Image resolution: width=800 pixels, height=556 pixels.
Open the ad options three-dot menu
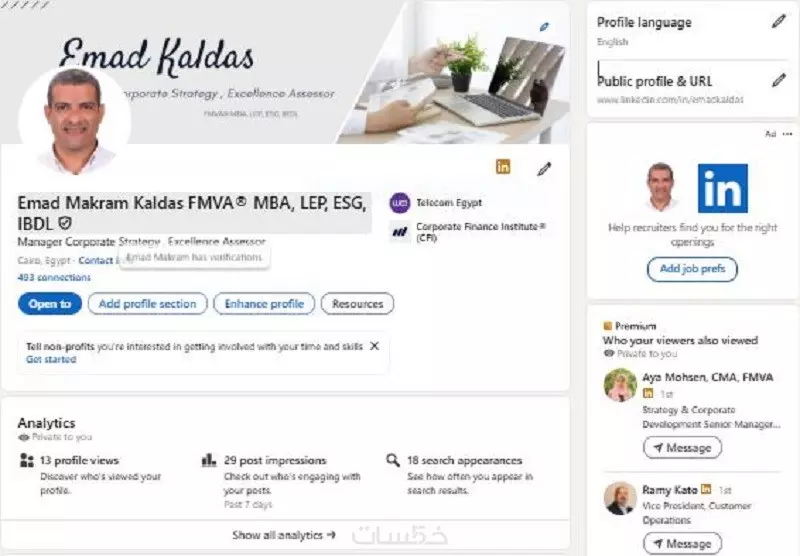tap(788, 134)
